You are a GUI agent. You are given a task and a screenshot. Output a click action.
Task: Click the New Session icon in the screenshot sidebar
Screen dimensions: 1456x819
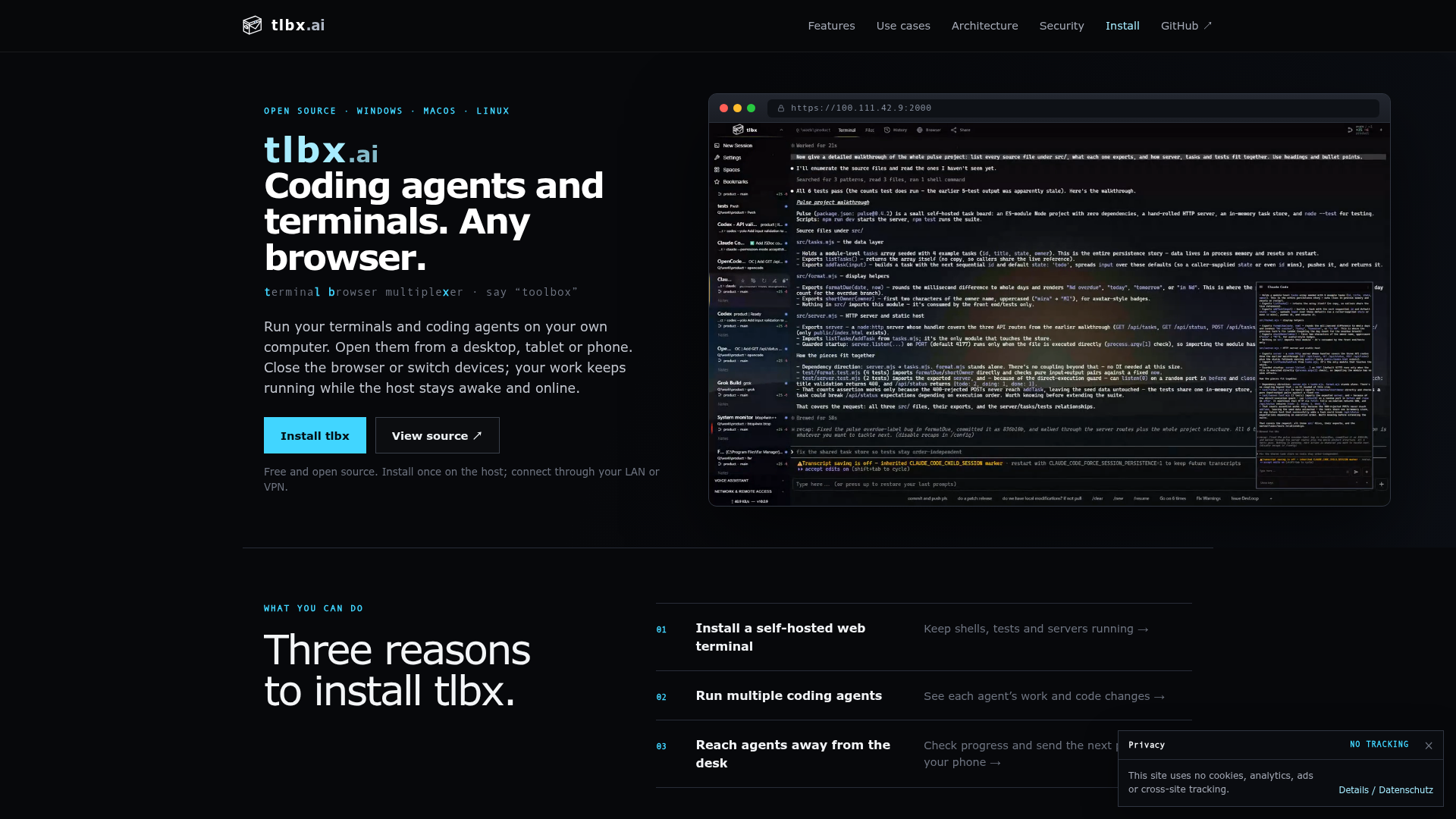click(717, 146)
